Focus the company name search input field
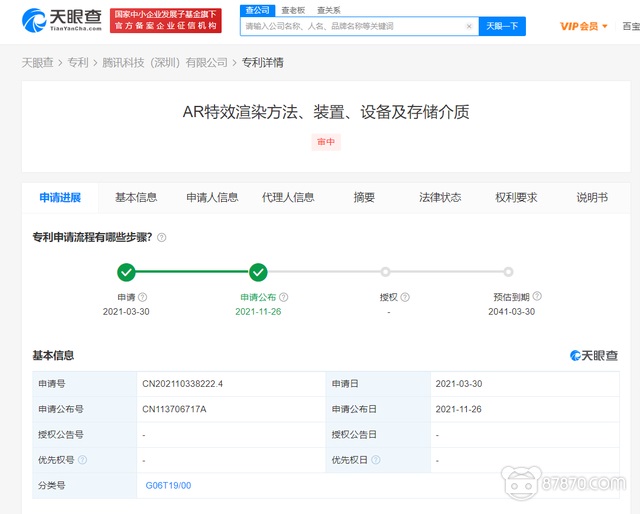The height and width of the screenshot is (514, 640). (350, 26)
